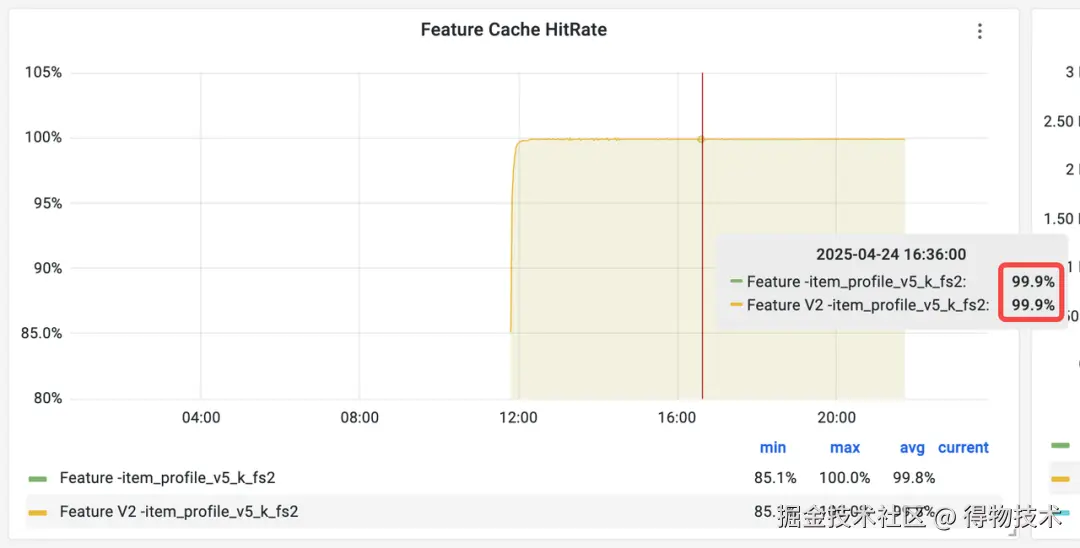This screenshot has height=548, width=1080.
Task: Click the Feature Cache HitRate panel title
Action: (513, 30)
